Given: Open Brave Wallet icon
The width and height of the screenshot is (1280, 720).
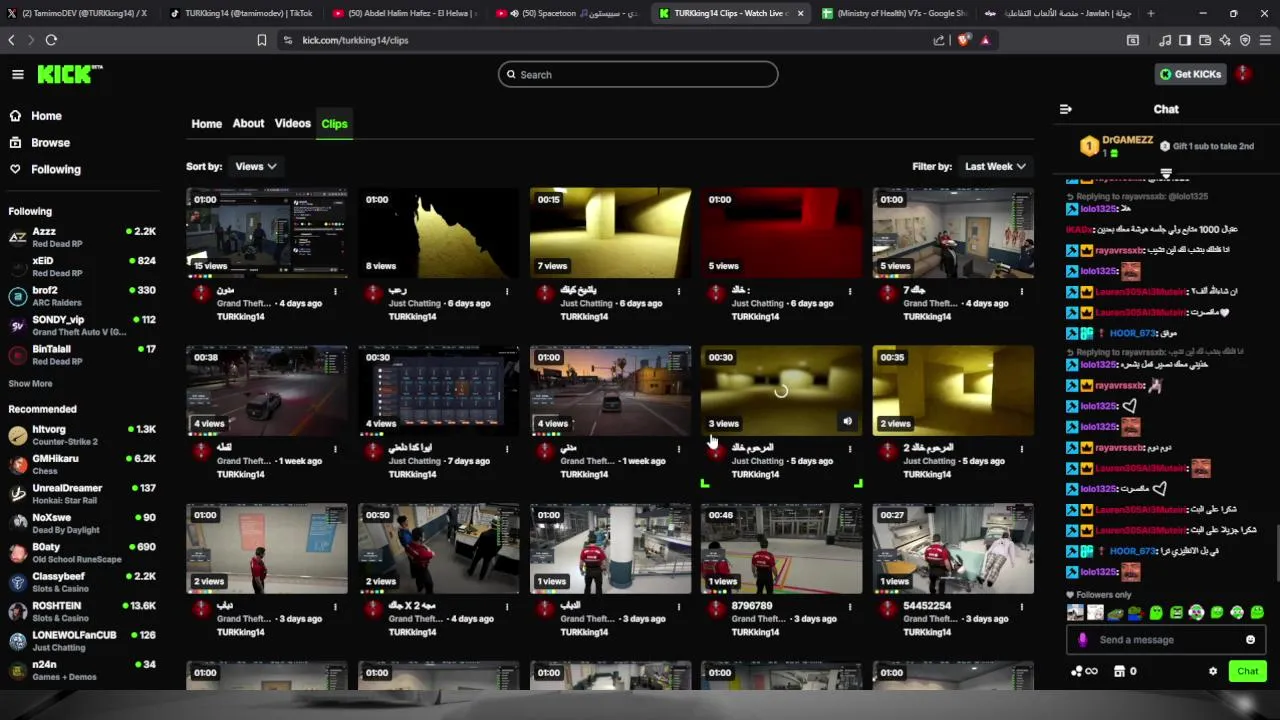Looking at the screenshot, I should click(1205, 40).
